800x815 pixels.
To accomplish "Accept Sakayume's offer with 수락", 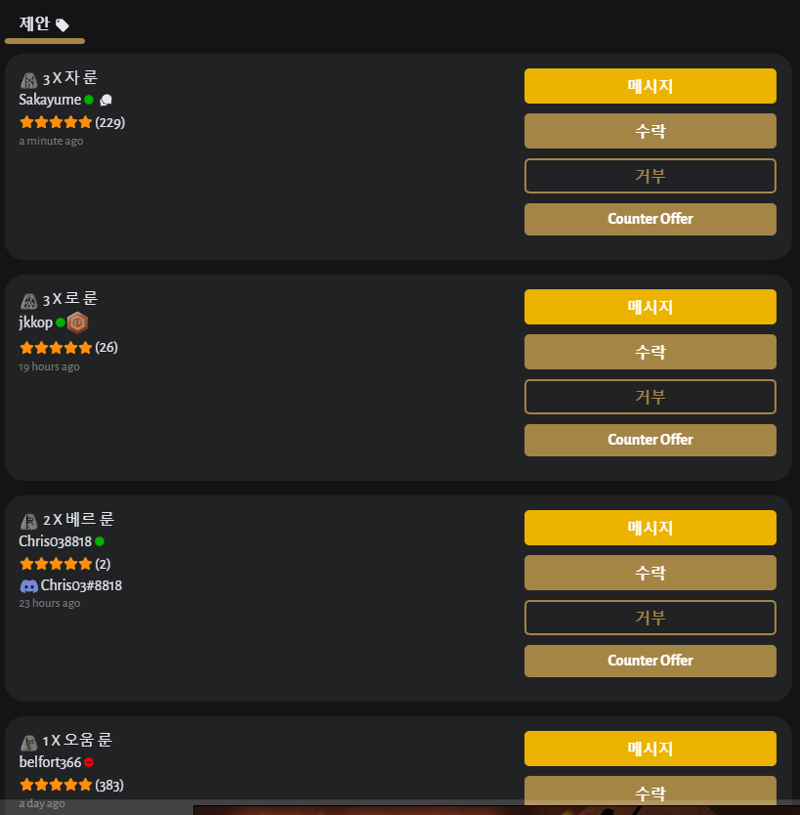I will pos(650,131).
